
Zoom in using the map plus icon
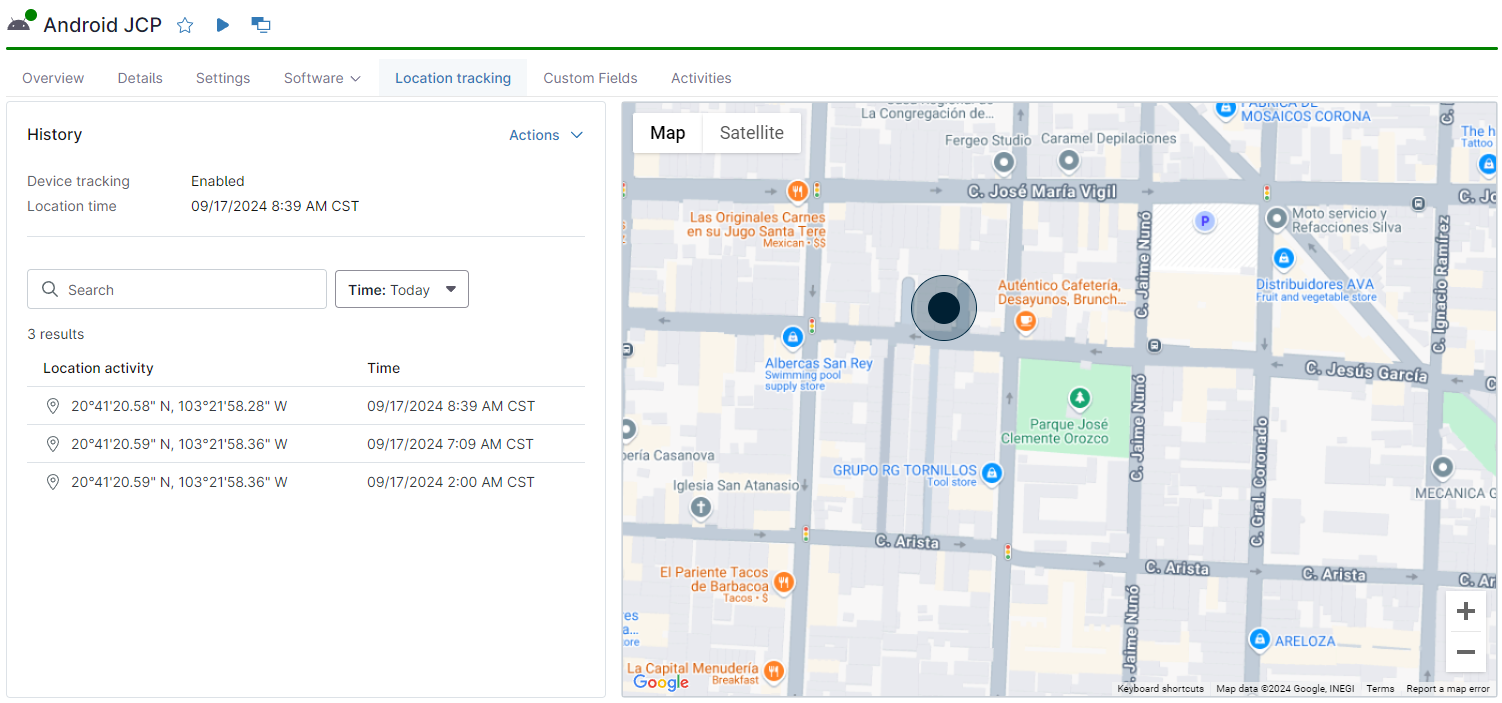click(x=1465, y=610)
